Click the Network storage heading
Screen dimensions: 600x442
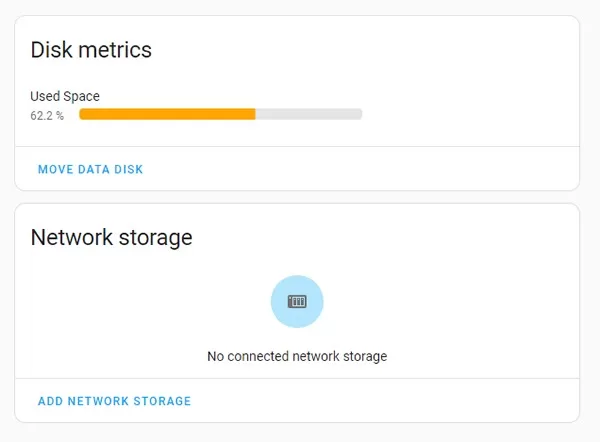pyautogui.click(x=111, y=237)
